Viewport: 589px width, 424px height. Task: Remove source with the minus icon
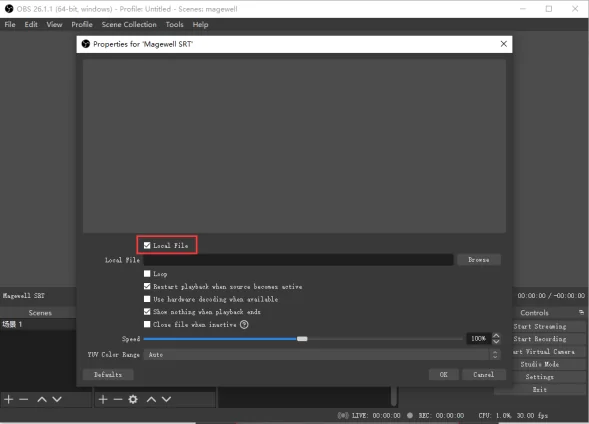pyautogui.click(x=118, y=399)
